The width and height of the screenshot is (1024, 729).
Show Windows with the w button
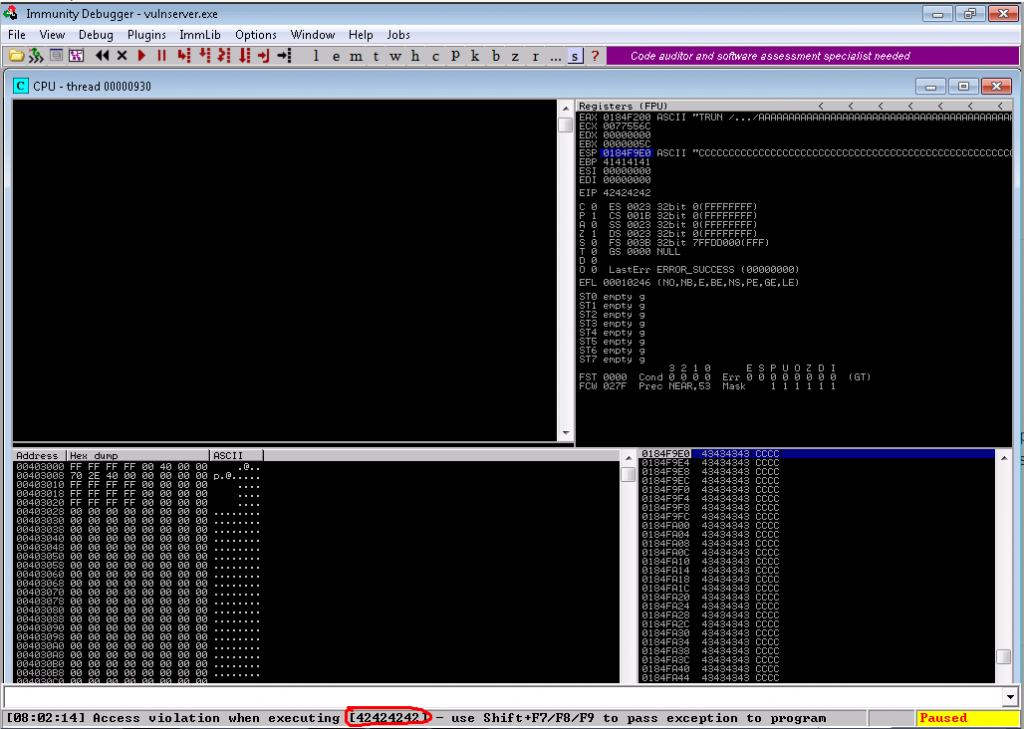[x=395, y=56]
